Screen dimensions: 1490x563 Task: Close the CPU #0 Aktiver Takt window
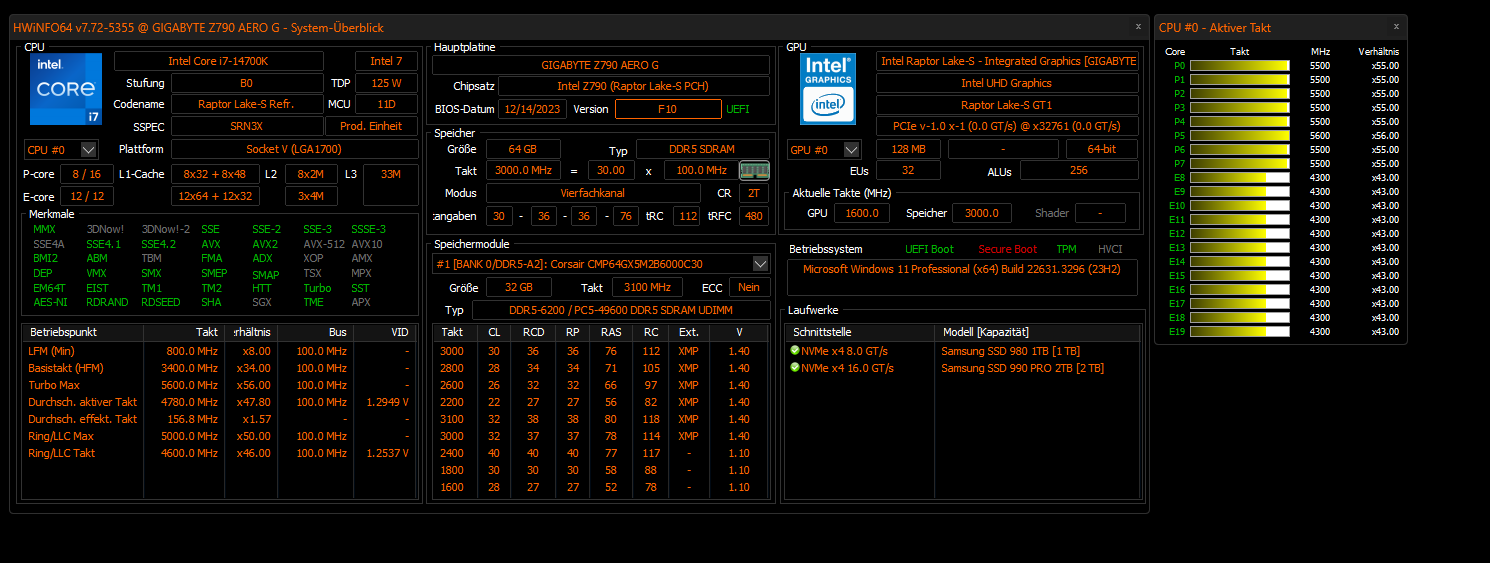[x=1396, y=27]
